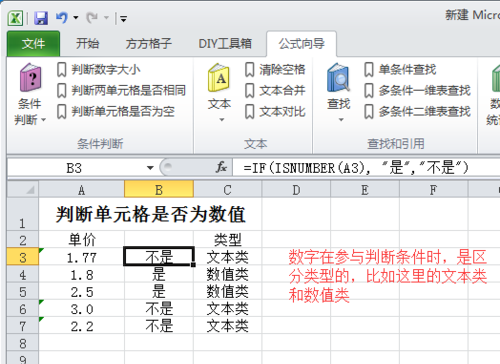Run the 文本合并 command

click(x=275, y=91)
